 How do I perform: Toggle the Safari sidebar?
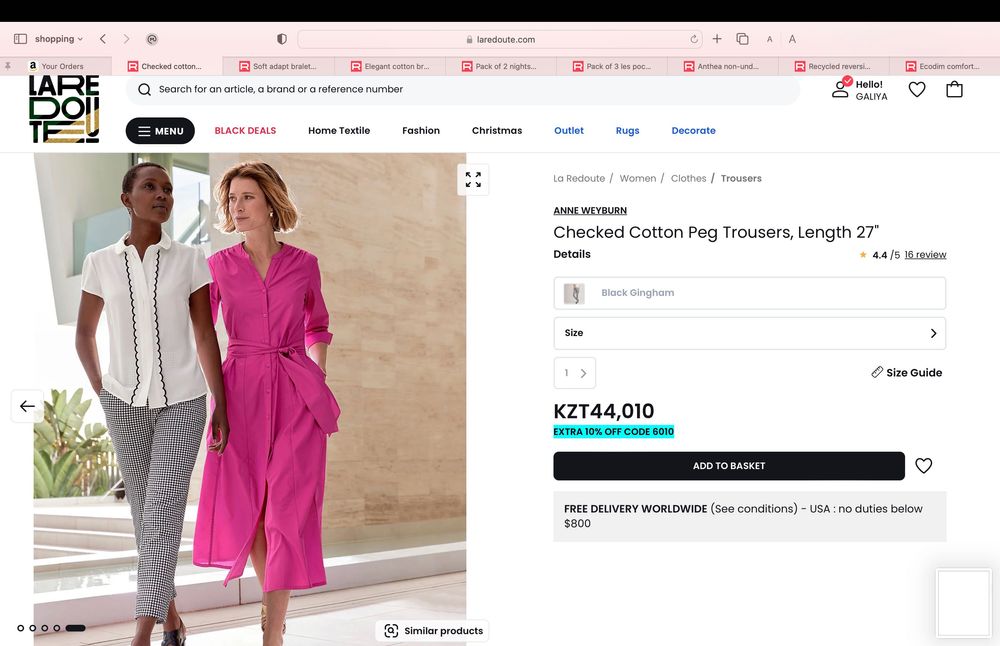(20, 39)
